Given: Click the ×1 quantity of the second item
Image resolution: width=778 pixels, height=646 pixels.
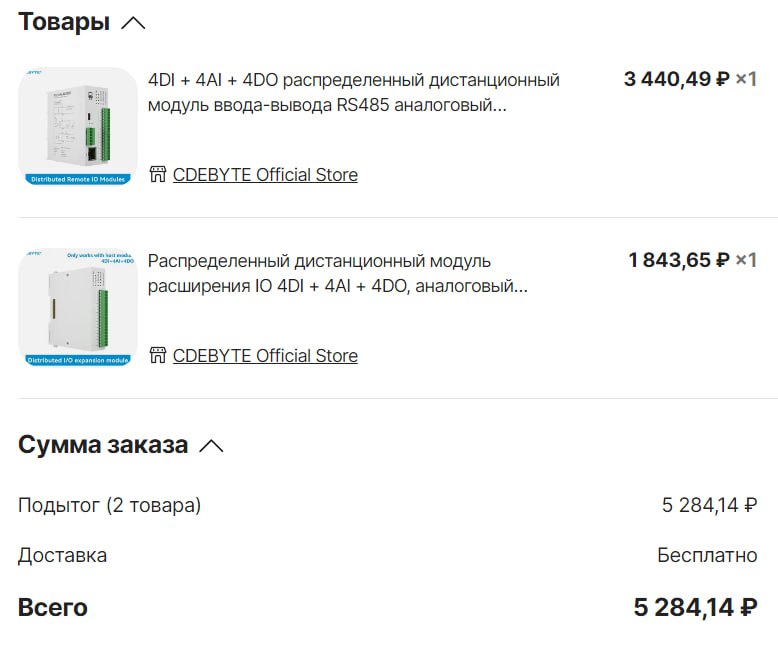Looking at the screenshot, I should tap(746, 260).
